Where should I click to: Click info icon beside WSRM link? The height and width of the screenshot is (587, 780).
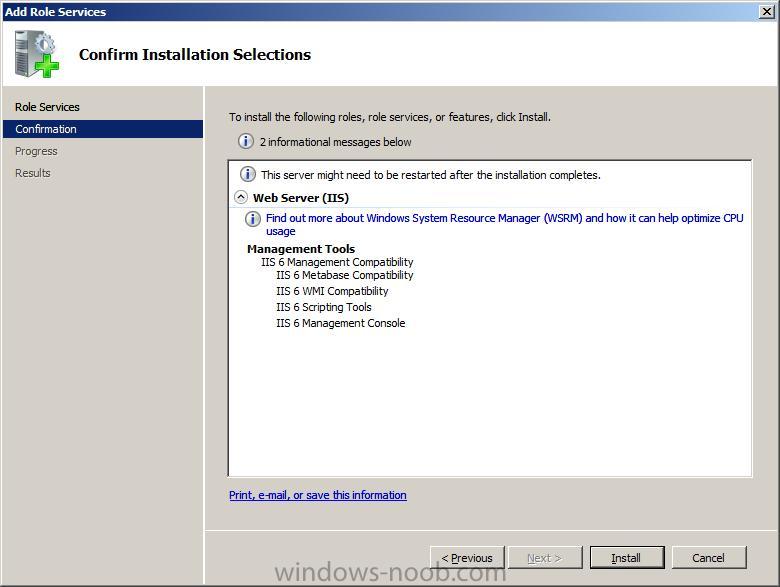click(x=253, y=218)
